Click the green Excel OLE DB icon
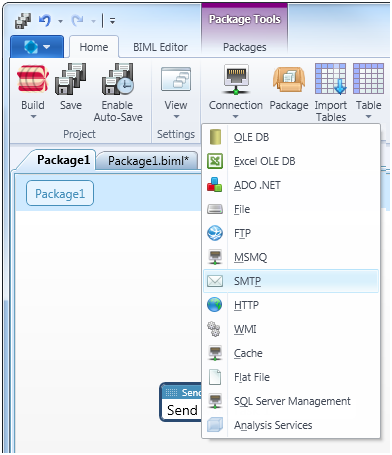The height and width of the screenshot is (455, 392). point(215,161)
